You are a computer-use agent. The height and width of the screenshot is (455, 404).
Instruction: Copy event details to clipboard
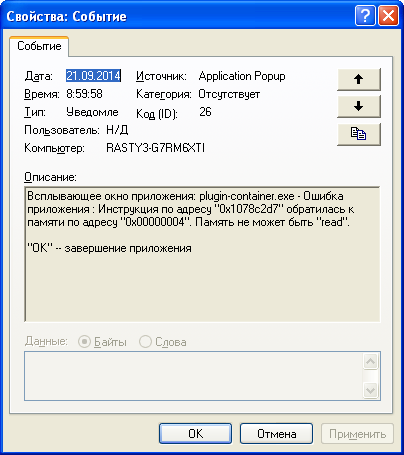[x=359, y=134]
